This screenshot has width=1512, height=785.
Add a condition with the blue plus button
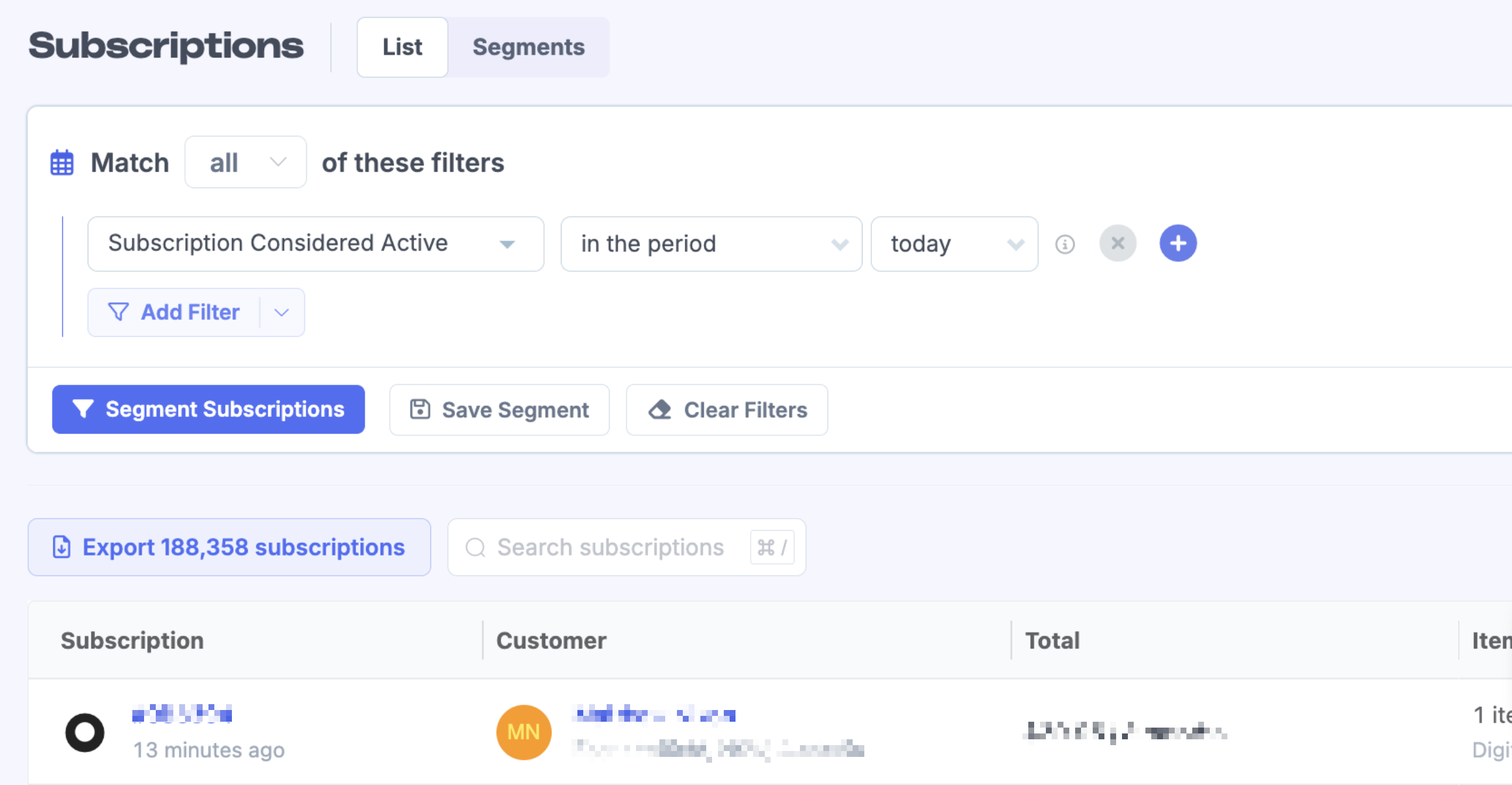pyautogui.click(x=1178, y=243)
